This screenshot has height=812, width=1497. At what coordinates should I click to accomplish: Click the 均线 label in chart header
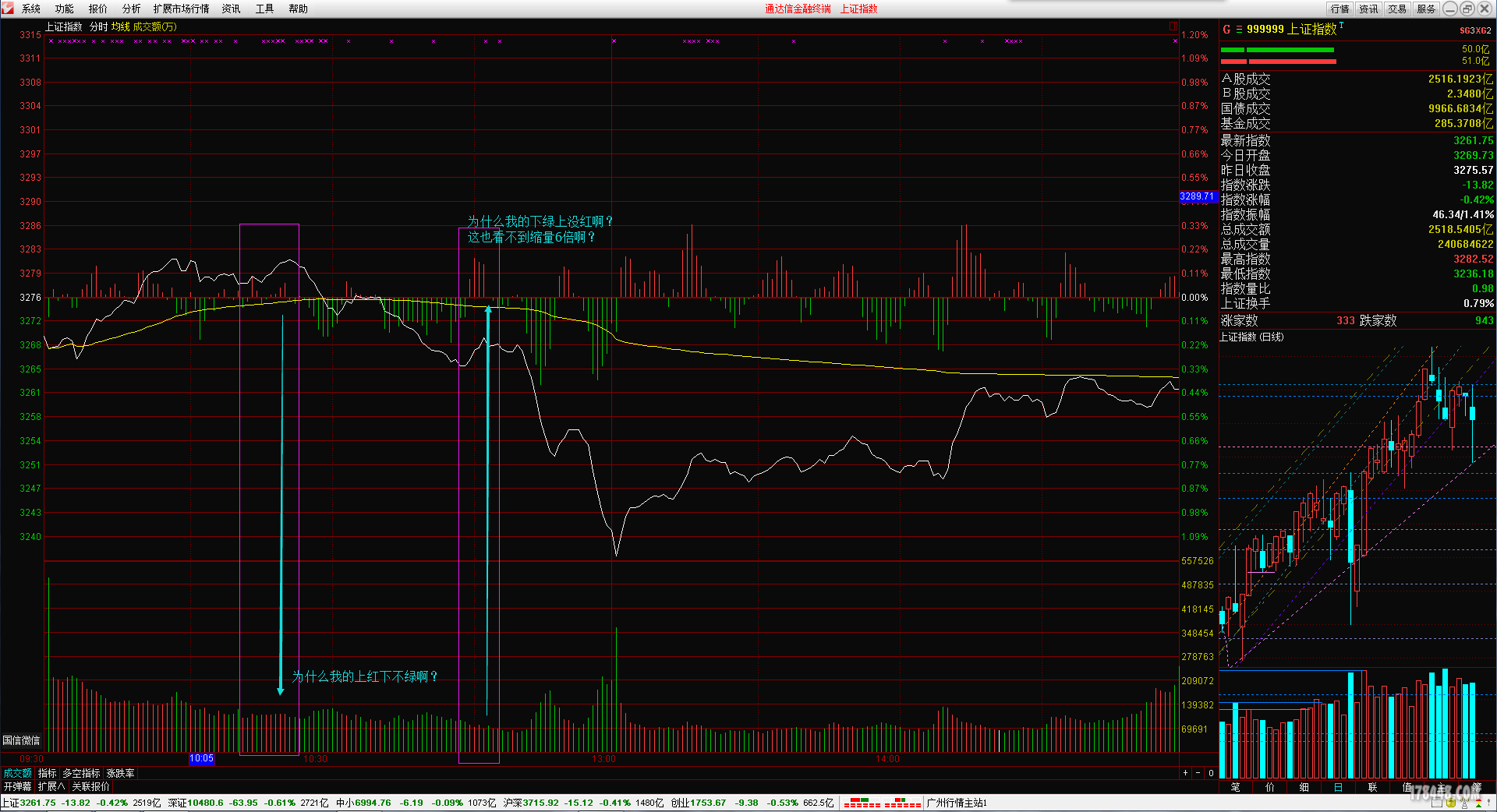121,26
